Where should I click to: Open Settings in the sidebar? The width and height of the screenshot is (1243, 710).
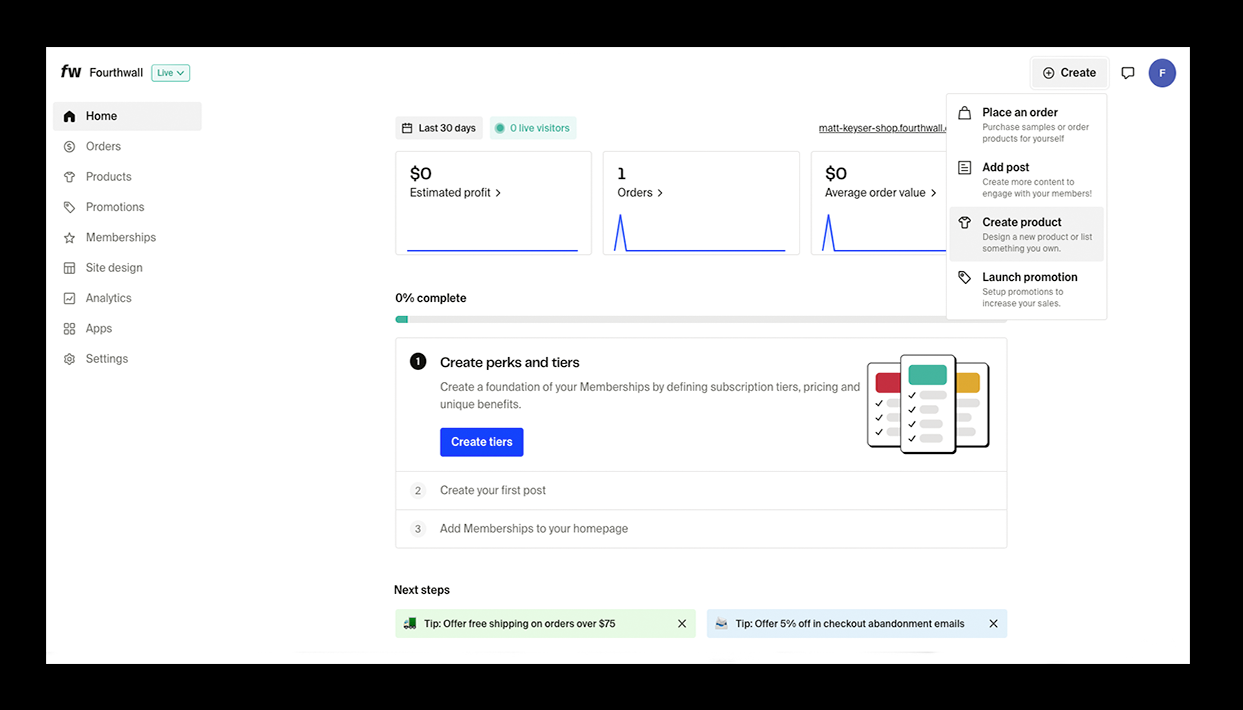(106, 359)
